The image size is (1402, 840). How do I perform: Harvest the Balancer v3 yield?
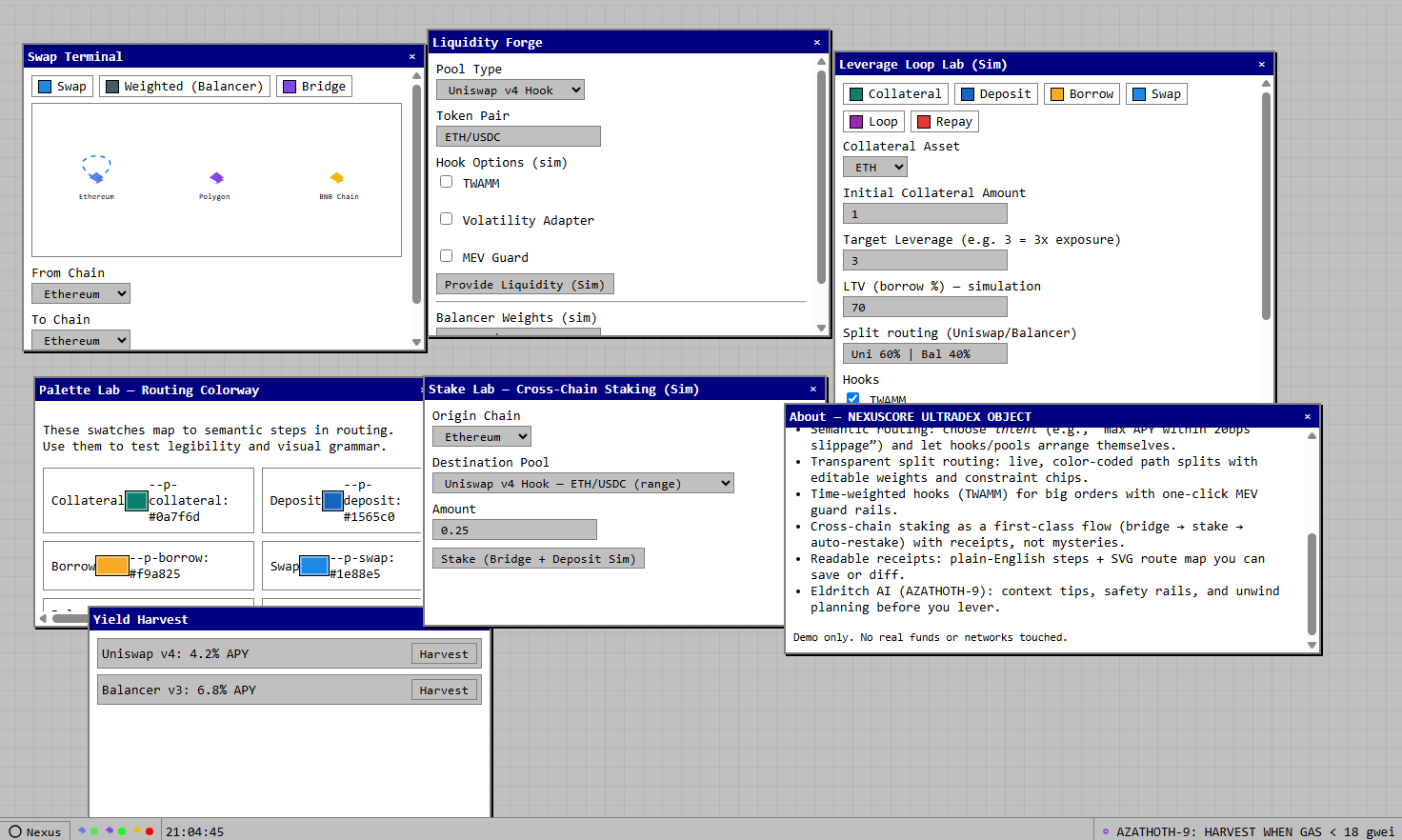point(444,690)
